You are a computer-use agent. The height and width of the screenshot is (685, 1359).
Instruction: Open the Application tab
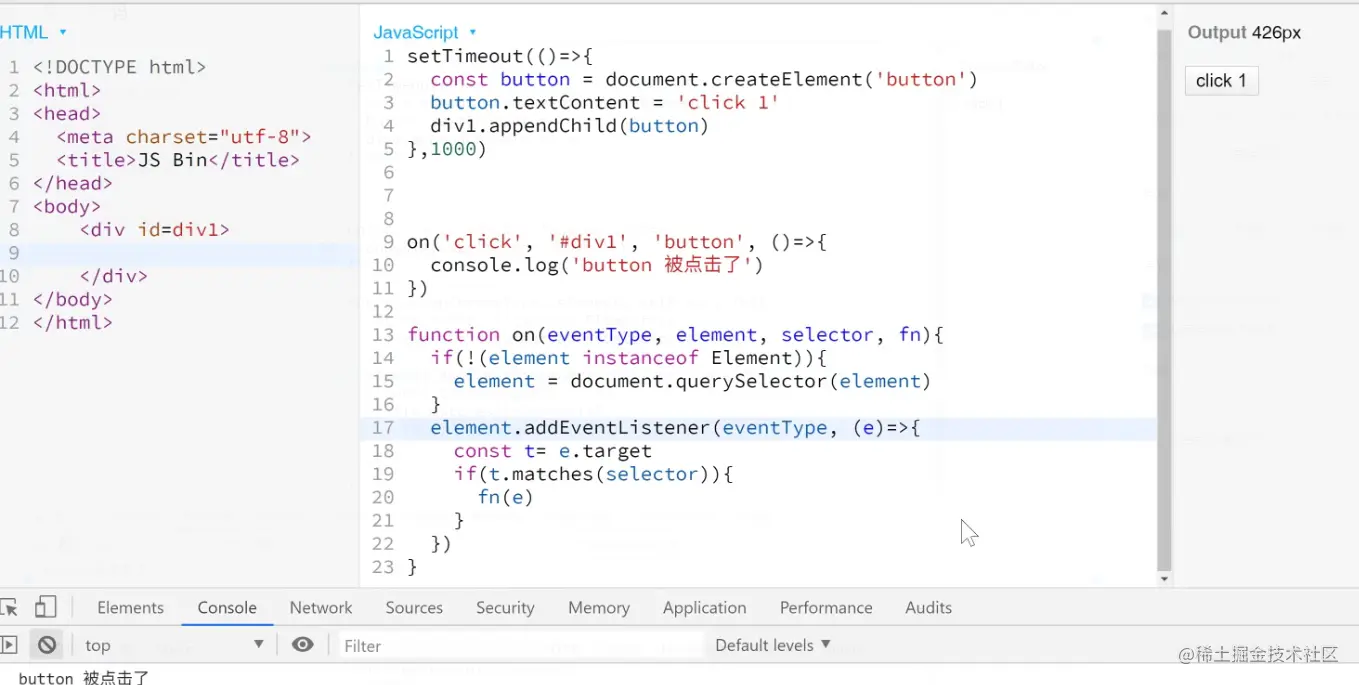coord(704,607)
